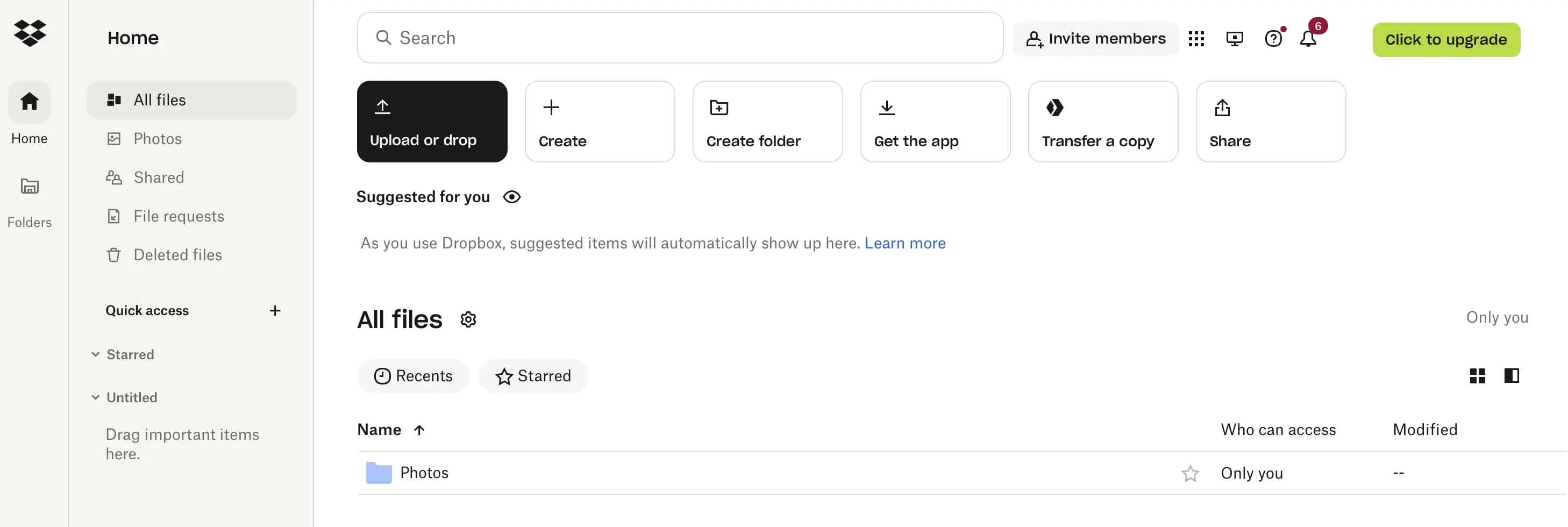
Task: Switch to the Recents filter
Action: pyautogui.click(x=414, y=375)
